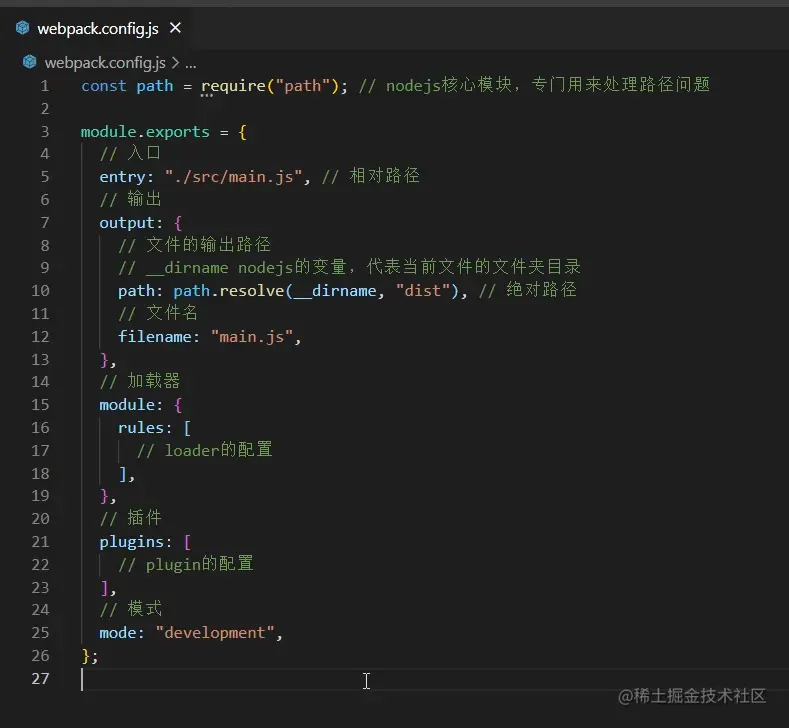This screenshot has height=728, width=789.
Task: Click the output property key
Action: pos(127,223)
